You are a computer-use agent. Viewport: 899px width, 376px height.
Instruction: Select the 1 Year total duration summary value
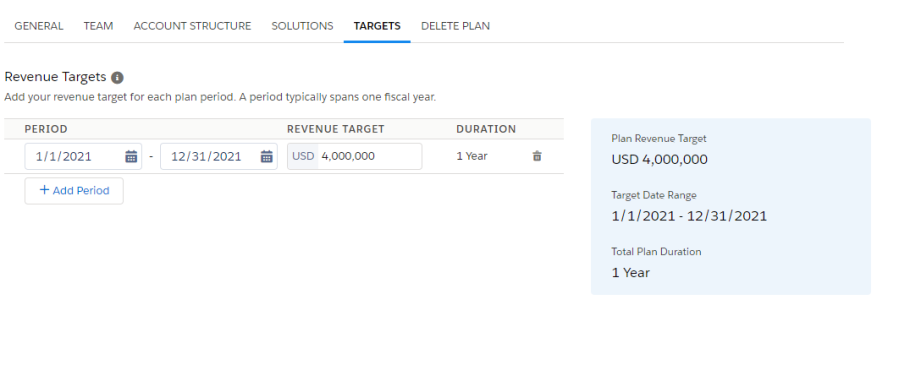click(631, 273)
